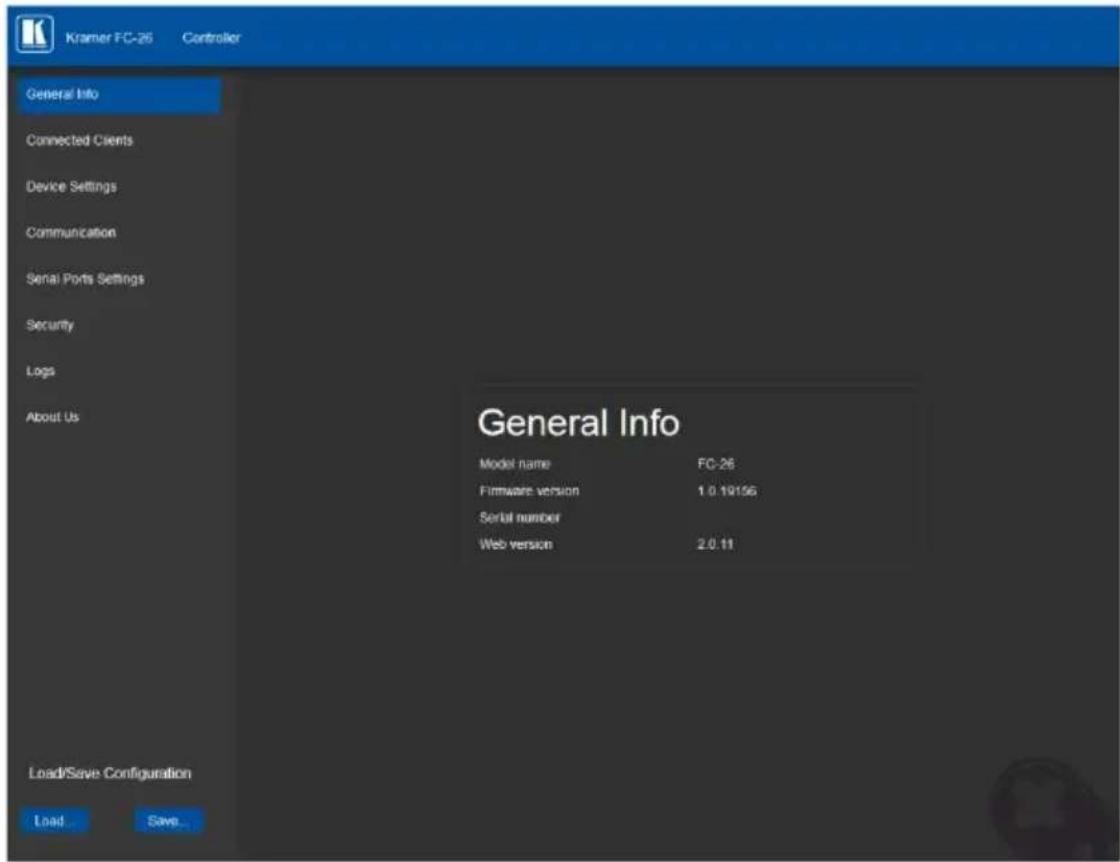The image size is (1120, 862).
Task: Click the Save configuration button
Action: click(169, 821)
